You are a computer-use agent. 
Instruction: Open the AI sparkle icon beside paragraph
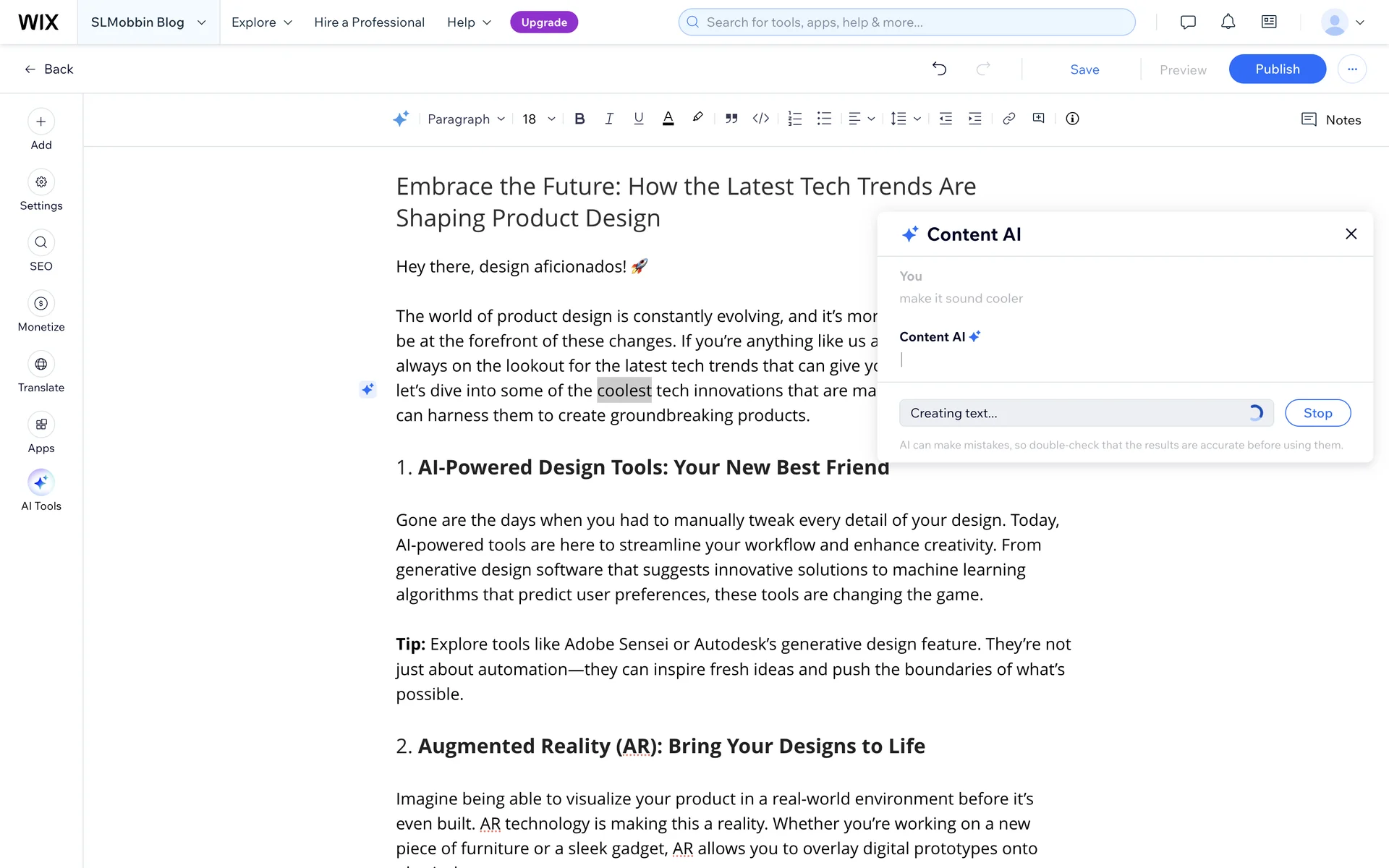point(368,390)
